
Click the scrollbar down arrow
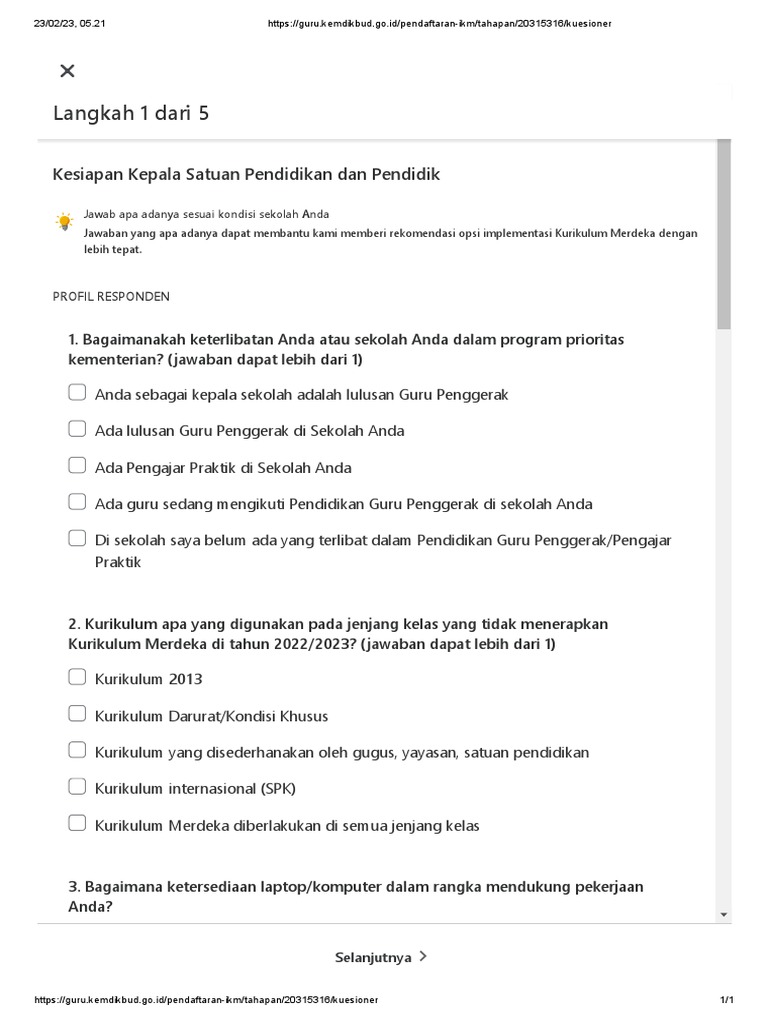723,914
